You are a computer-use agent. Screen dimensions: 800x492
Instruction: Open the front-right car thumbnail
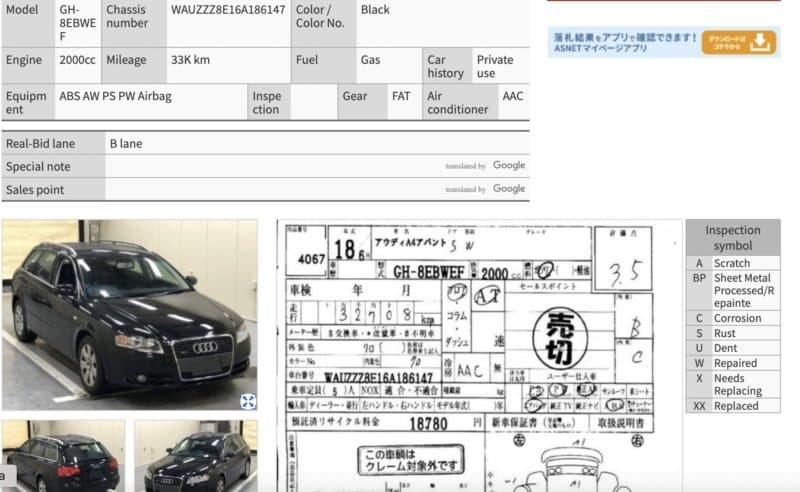point(196,456)
